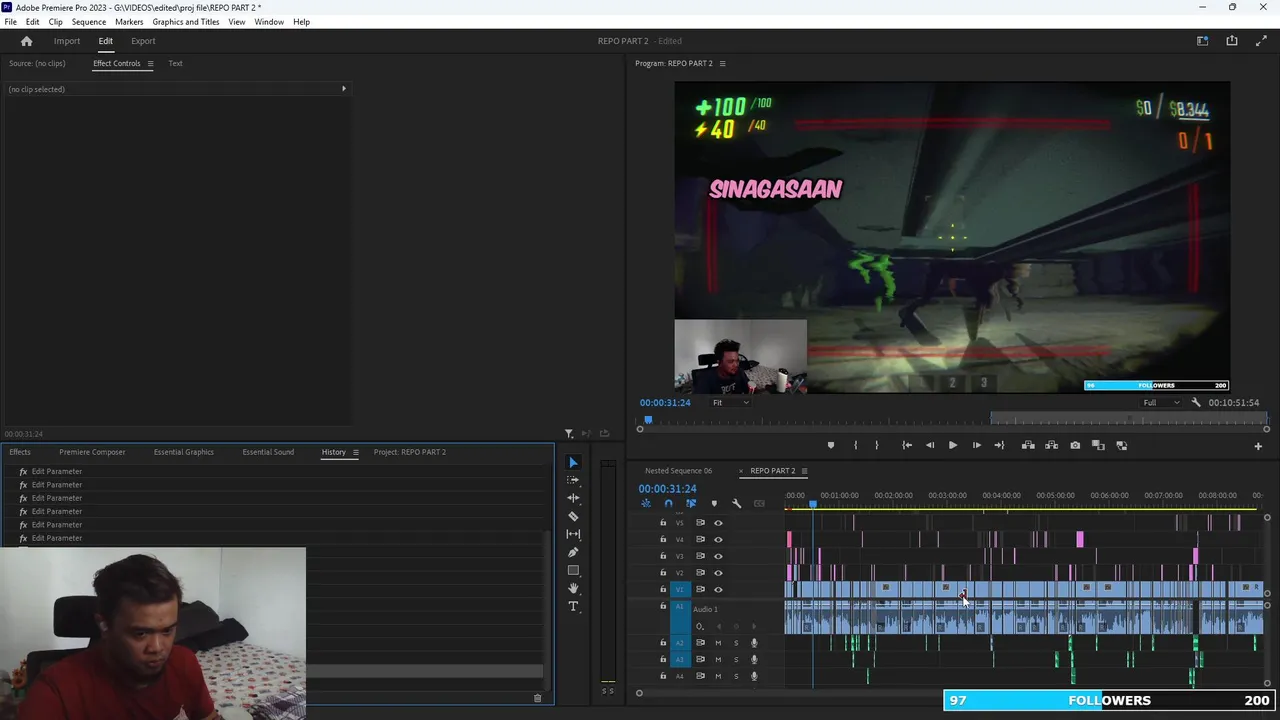1280x720 pixels.
Task: Toggle Snap in timeline (magnet icon)
Action: point(668,503)
